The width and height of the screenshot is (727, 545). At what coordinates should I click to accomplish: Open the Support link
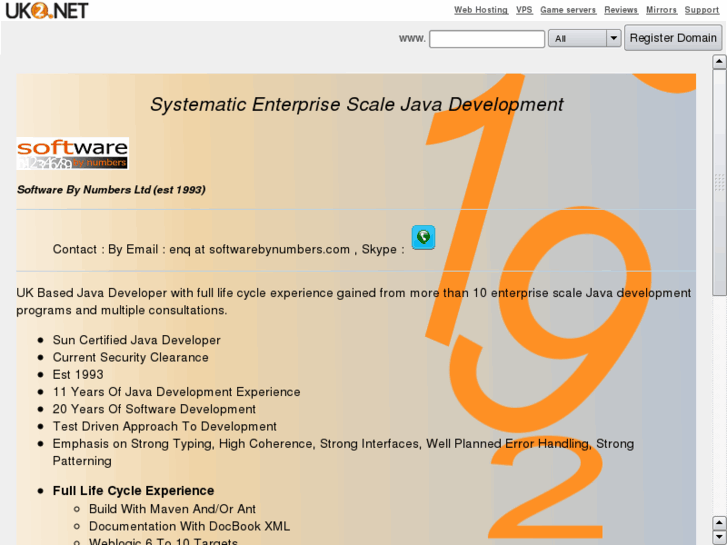tap(701, 10)
